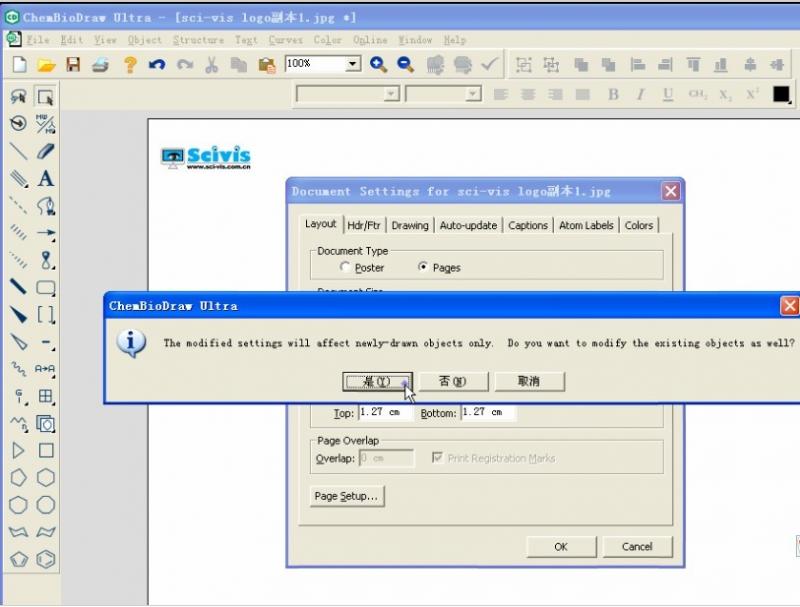The width and height of the screenshot is (800, 607).
Task: Close the ChemBioDraw Ultra message dialog
Action: [790, 306]
